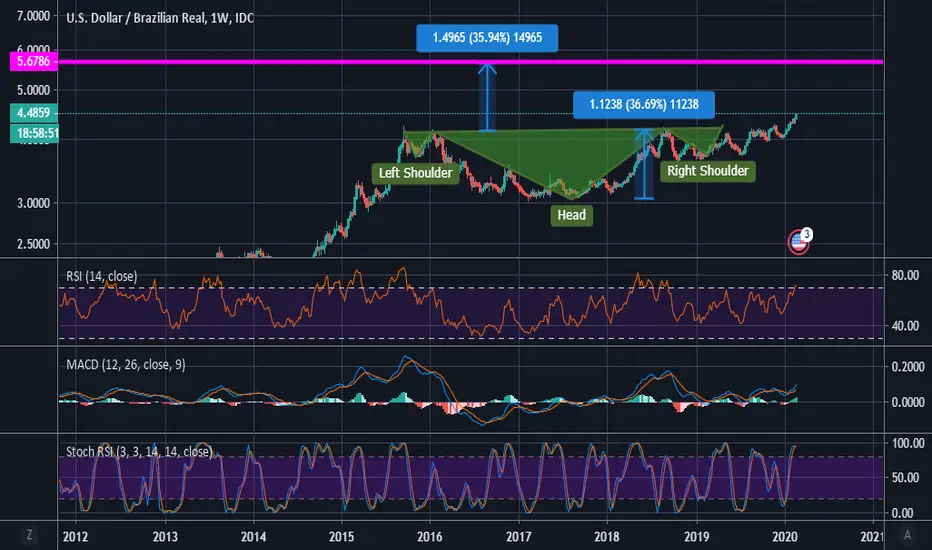Screen dimensions: 932x550
Task: Select the Left Shoulder label
Action: click(x=415, y=173)
